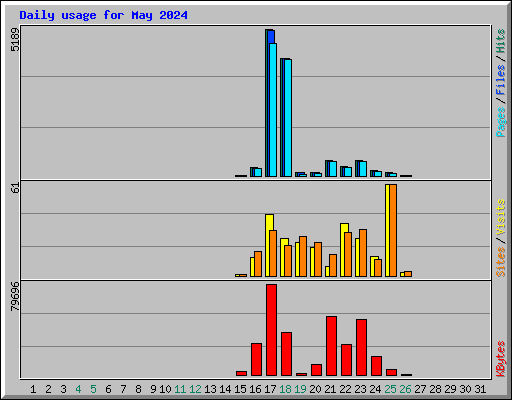512x400 pixels.
Task: Select the day 22 sites/visits bar
Action: coord(346,250)
